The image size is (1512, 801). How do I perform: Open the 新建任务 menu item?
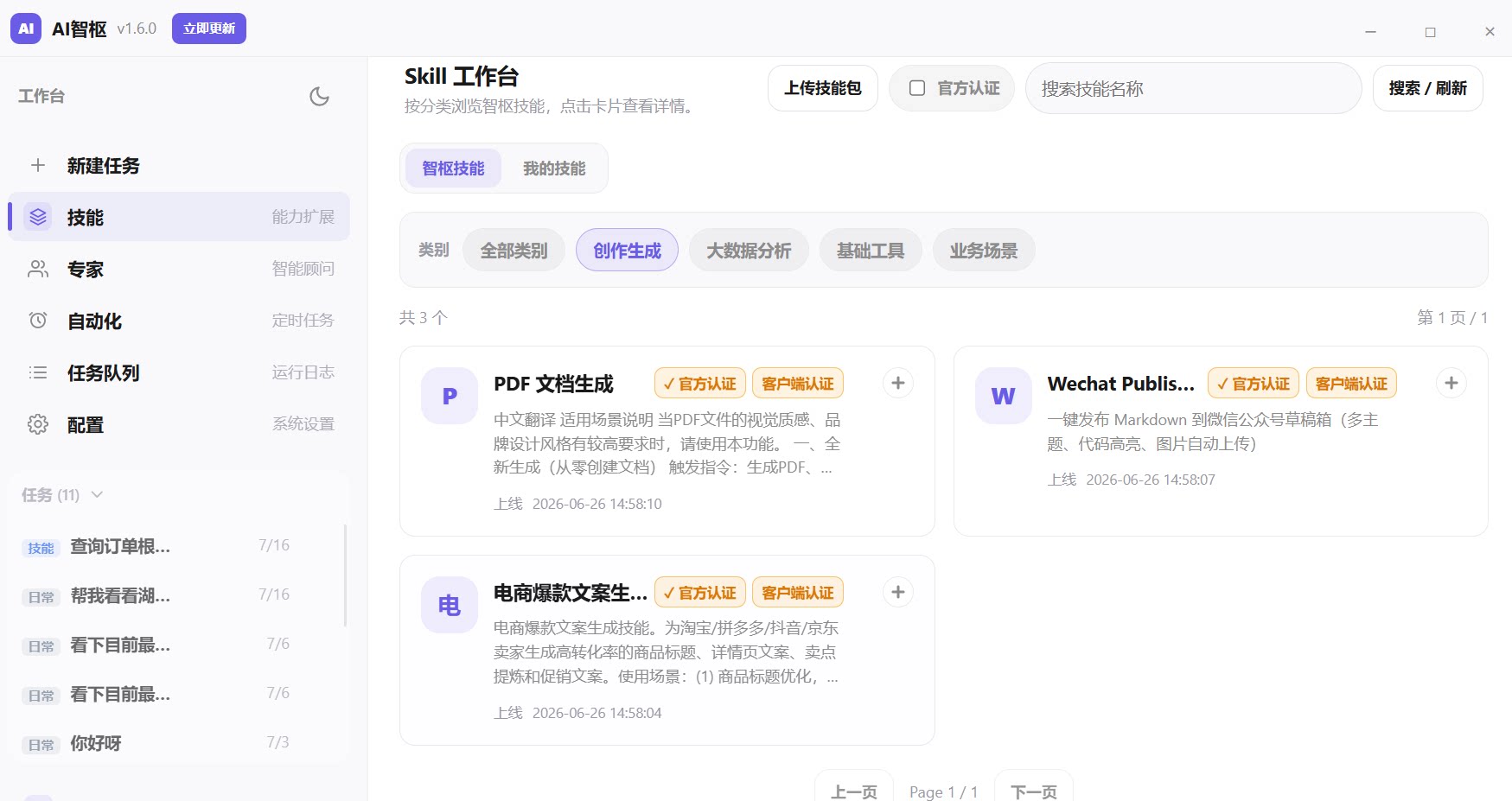pos(179,165)
